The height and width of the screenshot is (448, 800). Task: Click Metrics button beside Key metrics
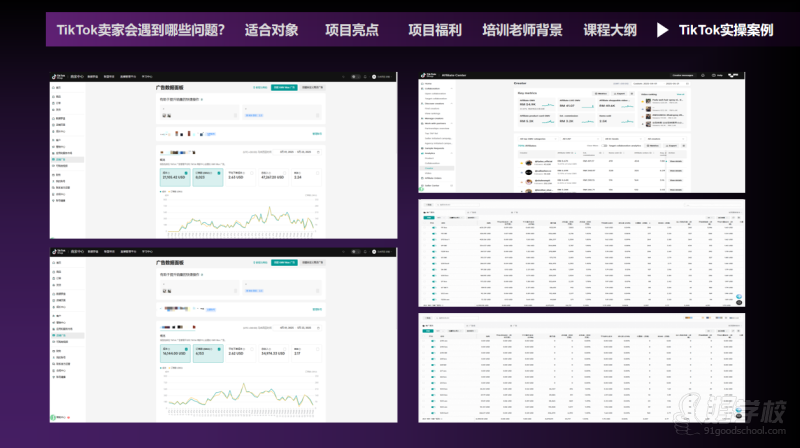[x=601, y=93]
